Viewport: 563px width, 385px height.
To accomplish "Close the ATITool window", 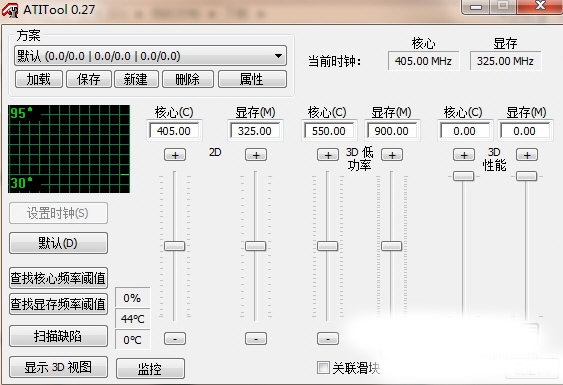I will [x=540, y=5].
